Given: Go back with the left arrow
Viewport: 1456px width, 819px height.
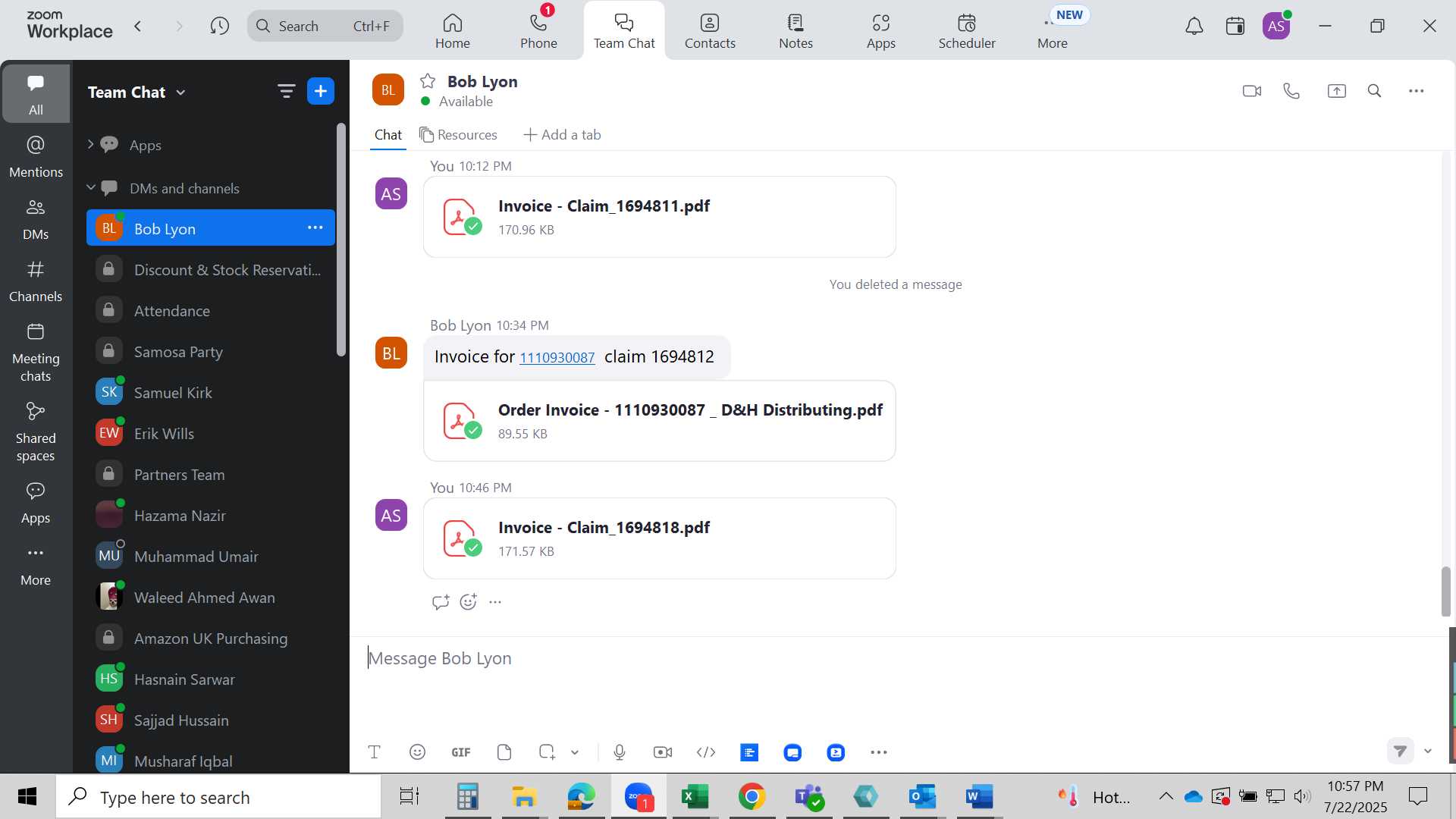Looking at the screenshot, I should [138, 27].
